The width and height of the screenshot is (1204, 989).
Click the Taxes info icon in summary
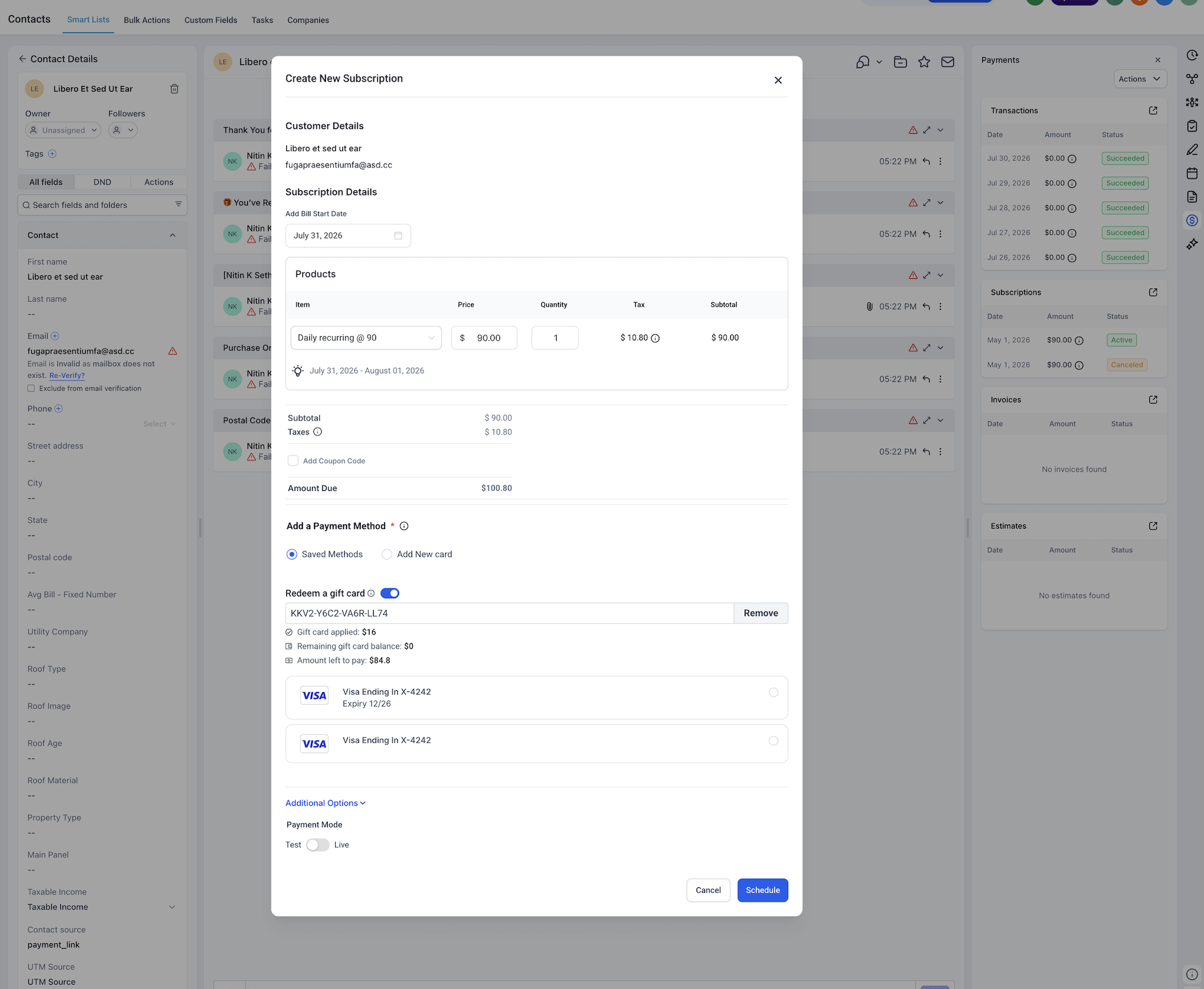[x=318, y=432]
